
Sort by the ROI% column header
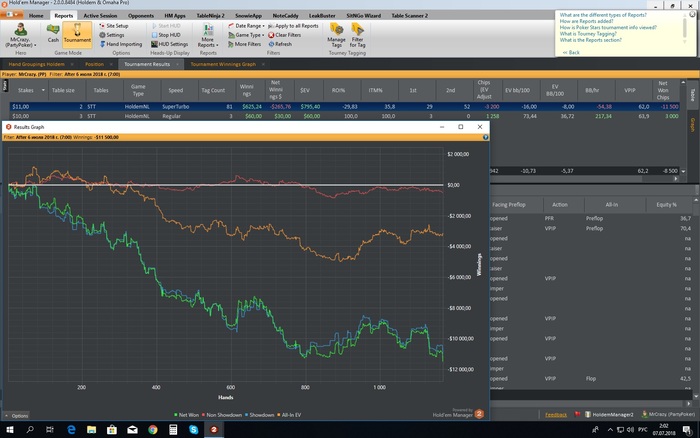[x=338, y=90]
